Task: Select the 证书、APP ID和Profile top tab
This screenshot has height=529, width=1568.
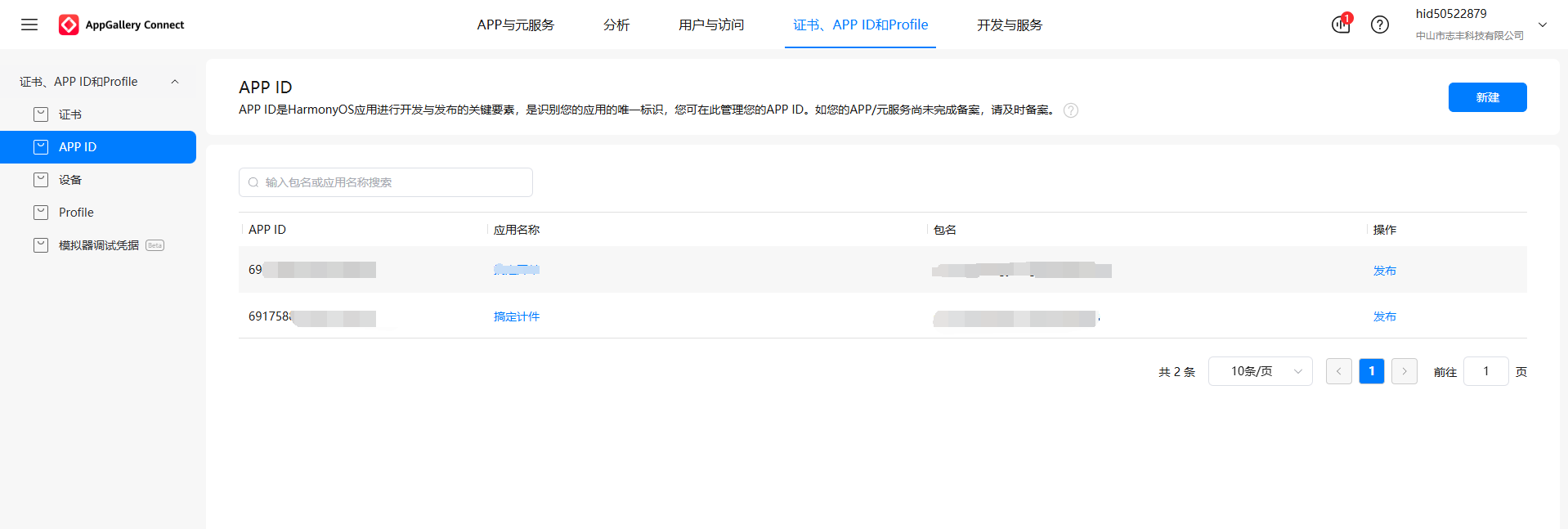Action: pyautogui.click(x=860, y=25)
